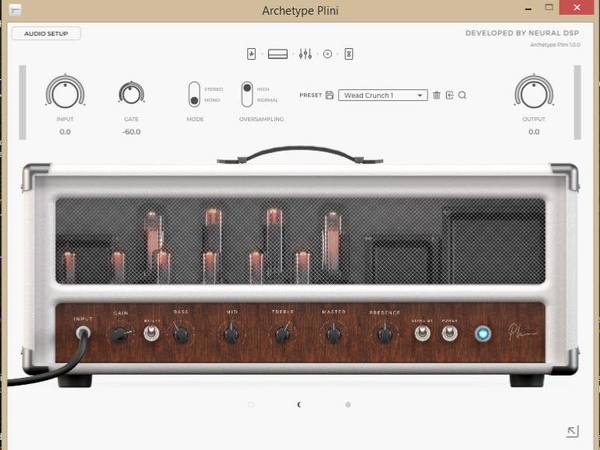600x450 pixels.
Task: Click the Gate knob
Action: [x=131, y=94]
